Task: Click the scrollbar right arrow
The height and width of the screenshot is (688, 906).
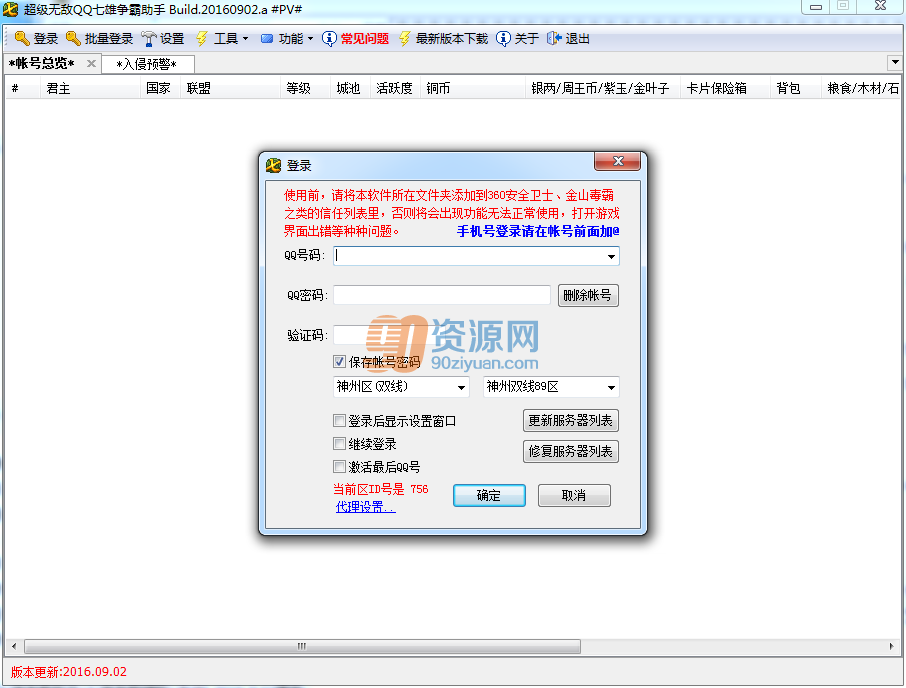Action: pos(892,646)
